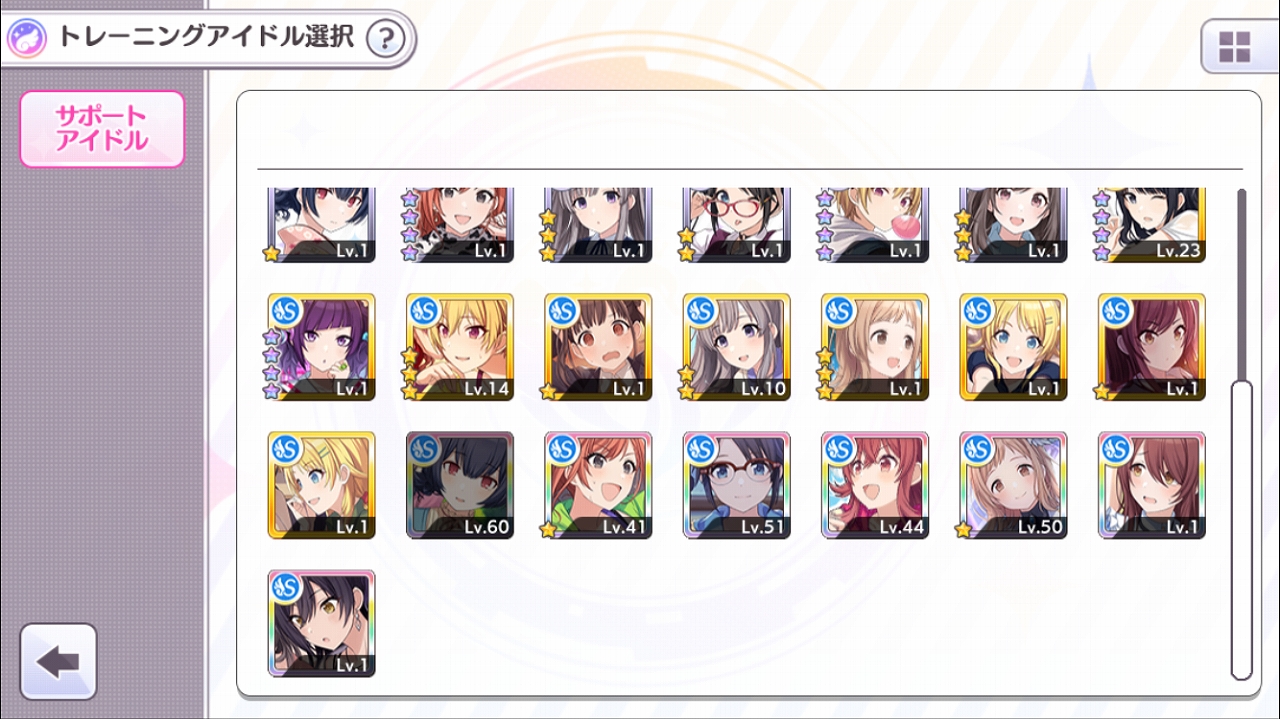Select the Lv.41 orange-haired idol card
1280x719 pixels.
coord(598,485)
